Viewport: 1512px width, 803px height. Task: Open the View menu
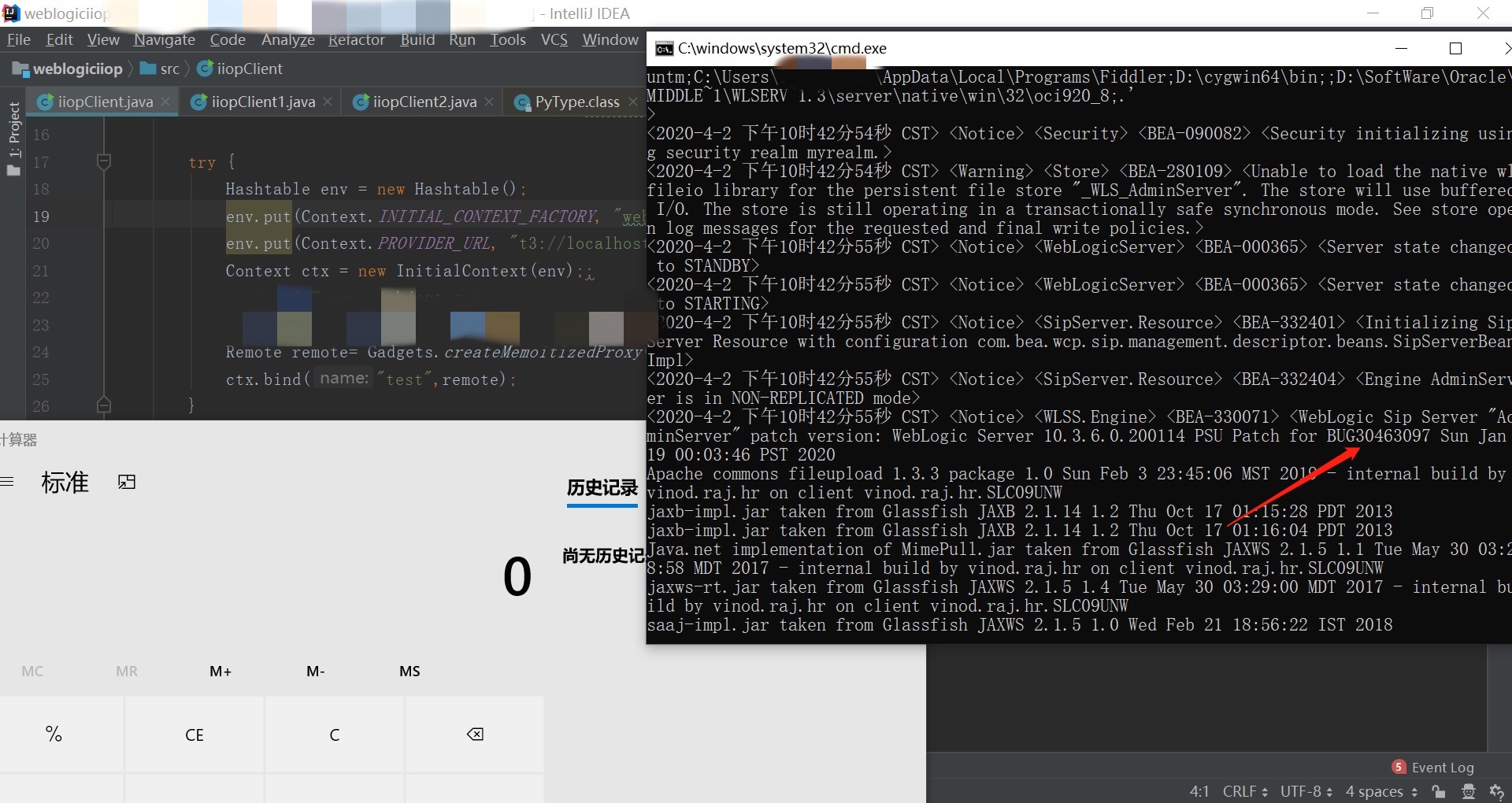103,39
